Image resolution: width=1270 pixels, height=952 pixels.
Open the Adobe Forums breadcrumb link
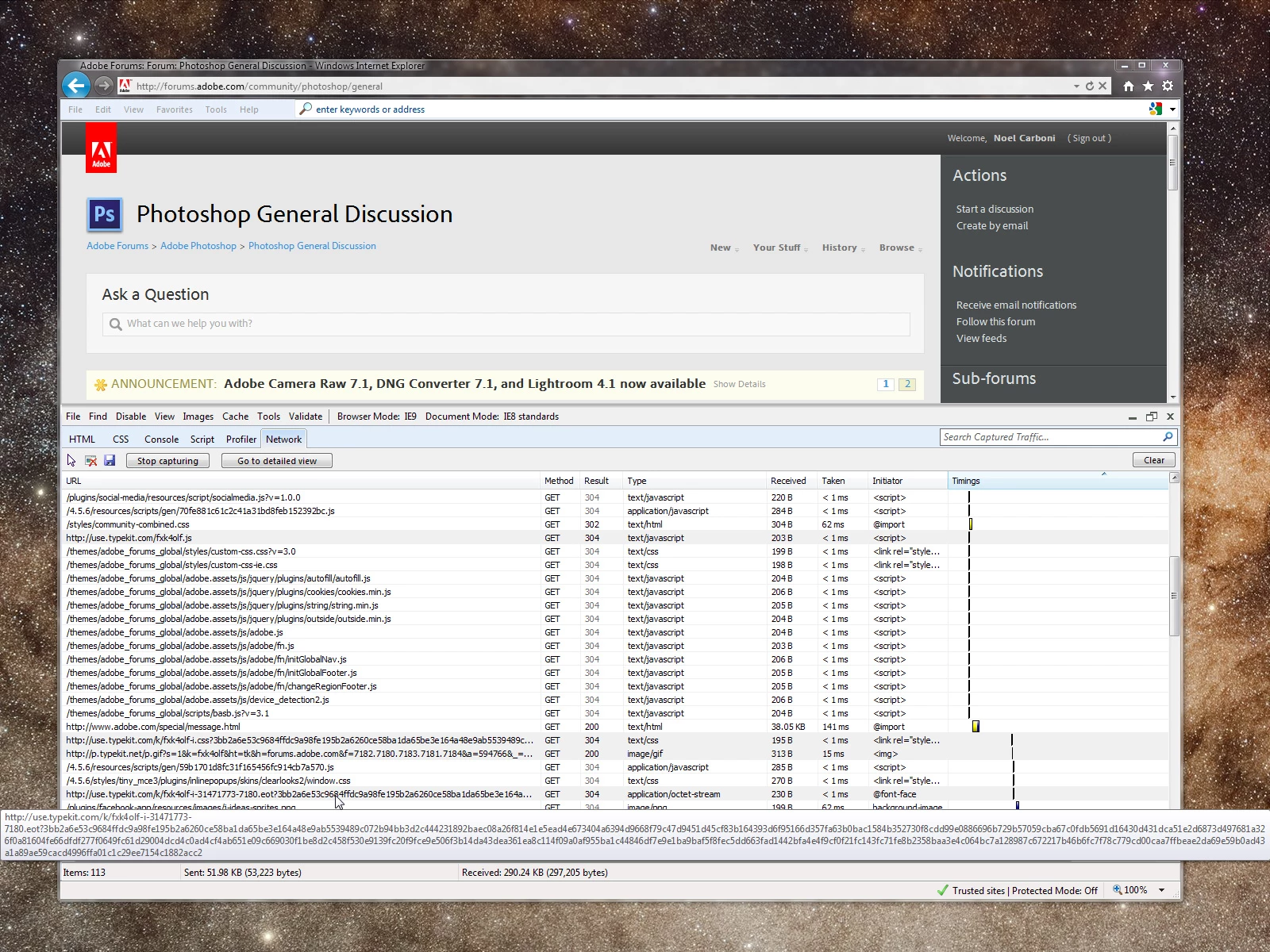point(117,246)
